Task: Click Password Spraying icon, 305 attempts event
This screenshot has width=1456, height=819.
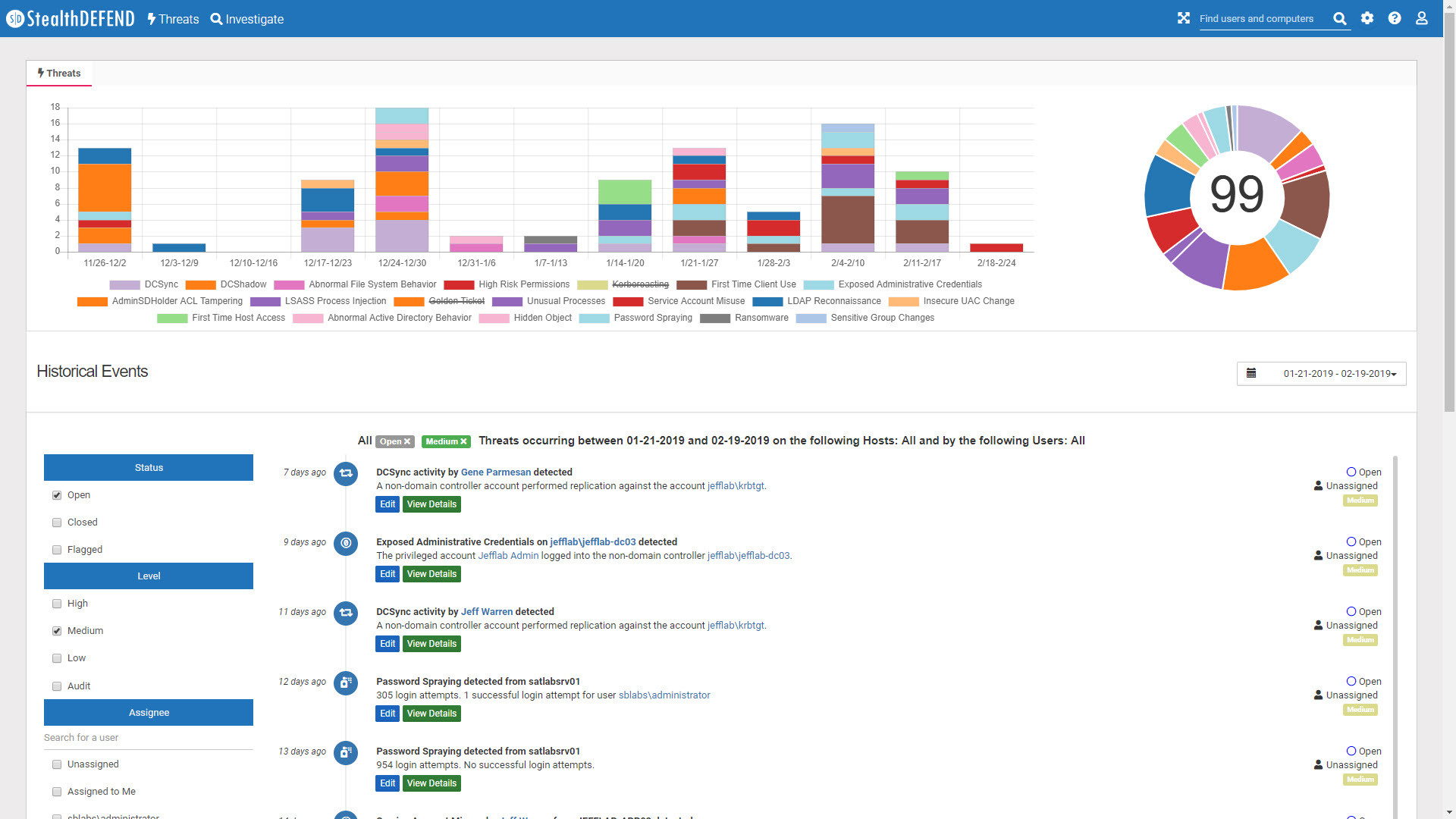Action: coord(346,682)
